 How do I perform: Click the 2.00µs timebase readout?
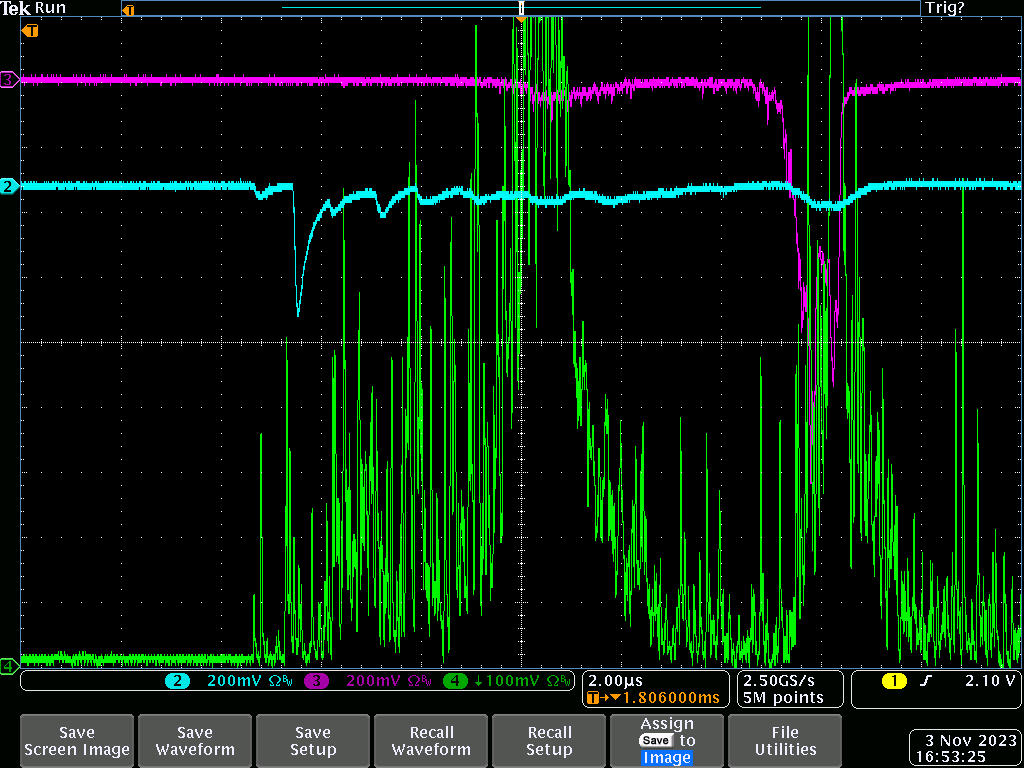(x=616, y=681)
